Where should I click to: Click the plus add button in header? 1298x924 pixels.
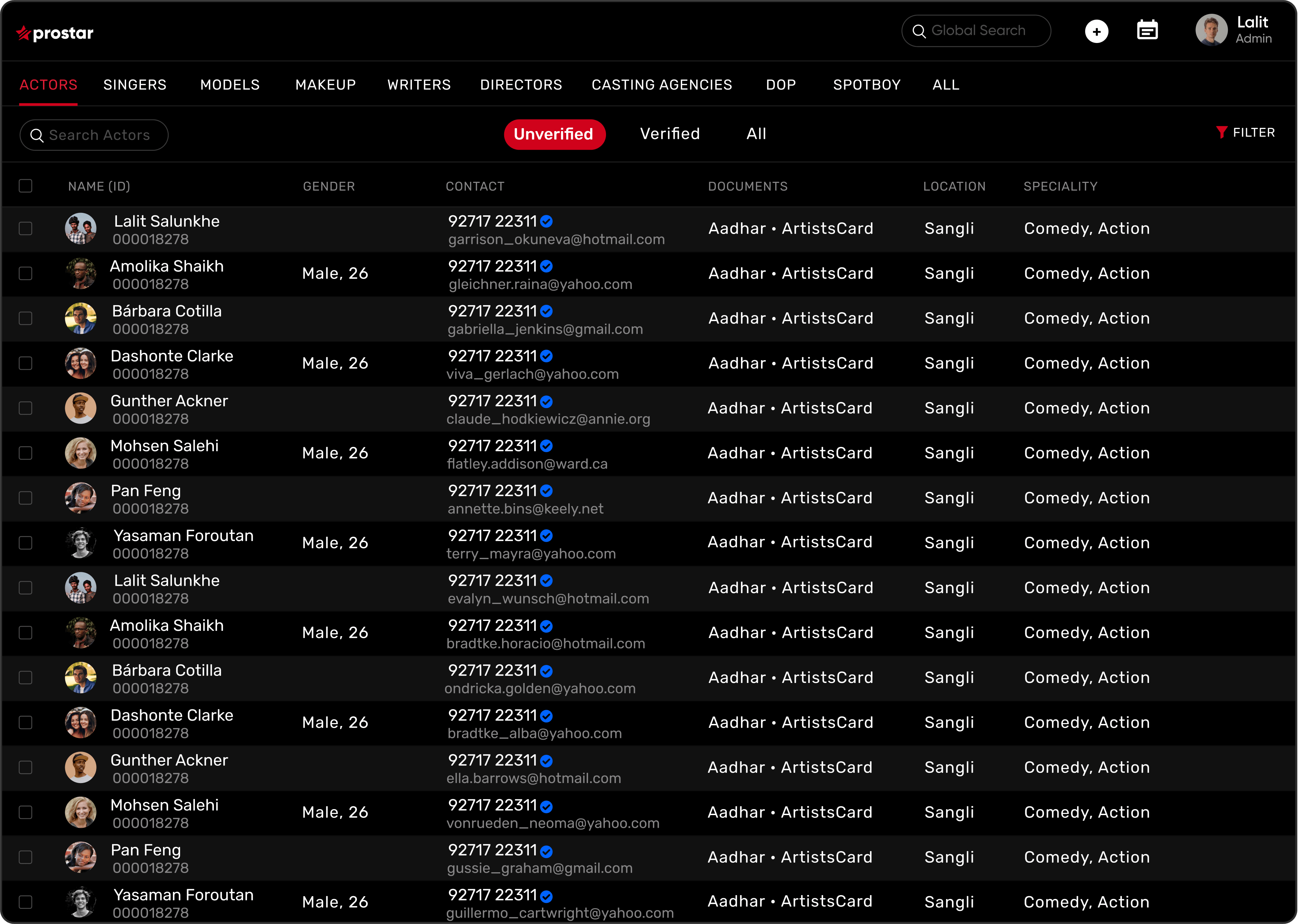pos(1096,31)
